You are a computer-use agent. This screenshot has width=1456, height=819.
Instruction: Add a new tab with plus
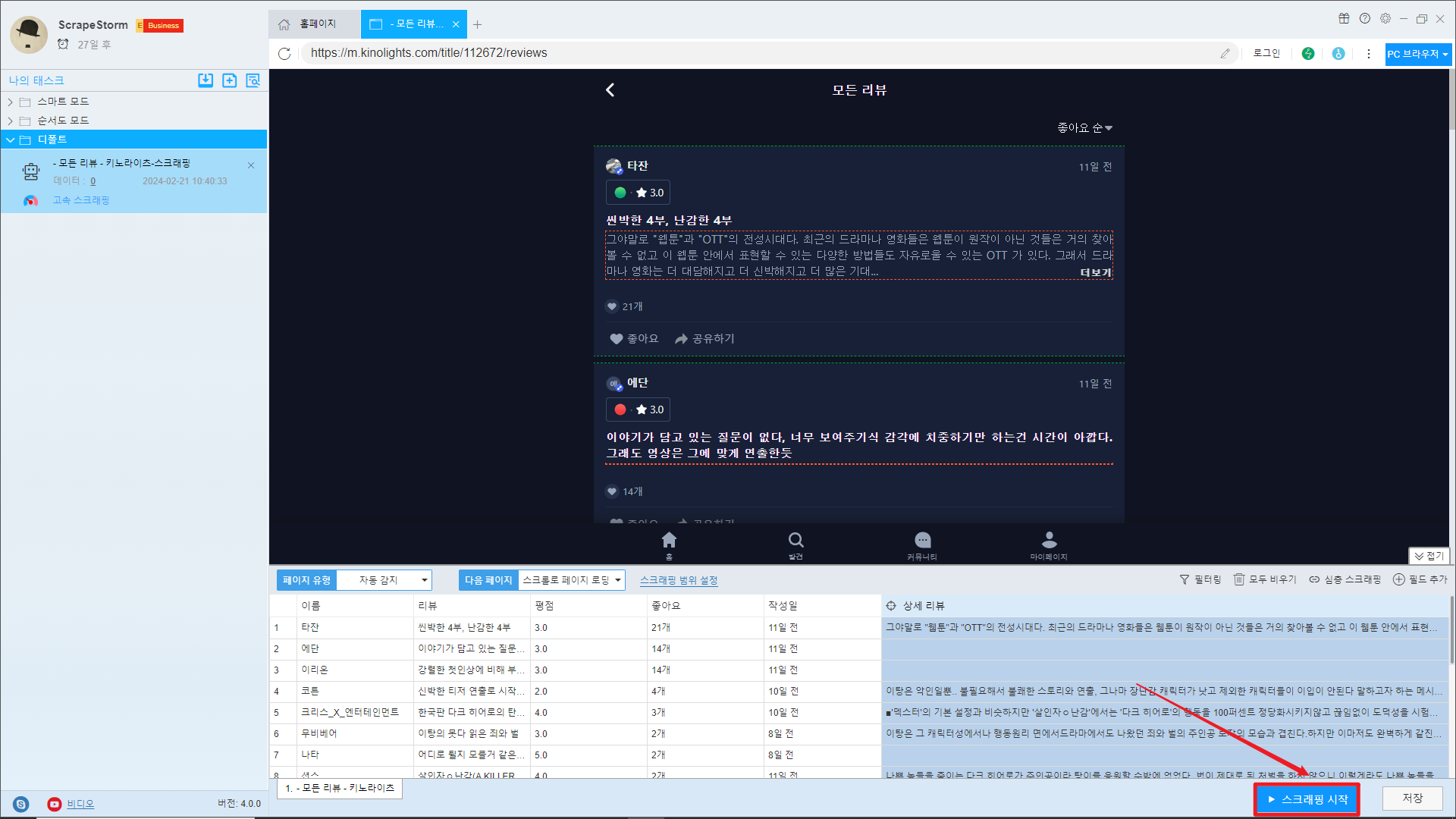point(477,25)
